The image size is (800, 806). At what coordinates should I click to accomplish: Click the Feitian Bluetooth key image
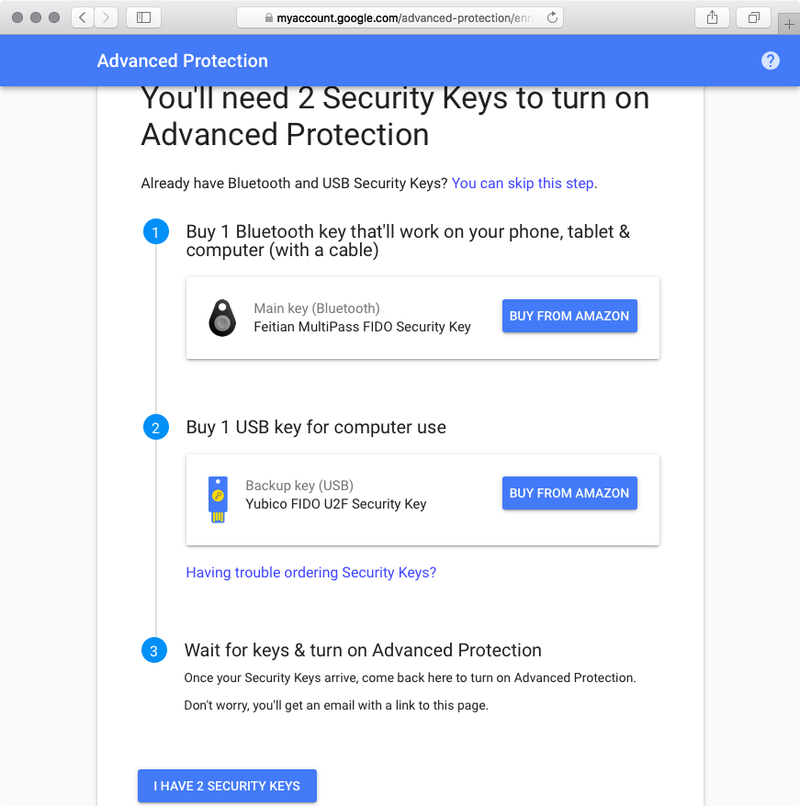click(x=222, y=318)
